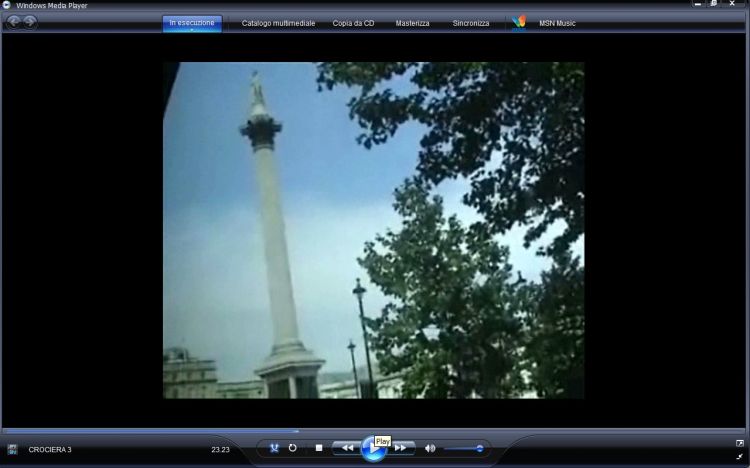Toggle repeat mode
The height and width of the screenshot is (468, 750).
[292, 448]
